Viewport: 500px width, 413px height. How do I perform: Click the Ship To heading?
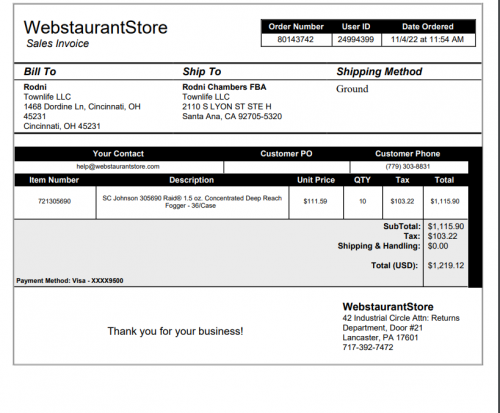coord(202,71)
